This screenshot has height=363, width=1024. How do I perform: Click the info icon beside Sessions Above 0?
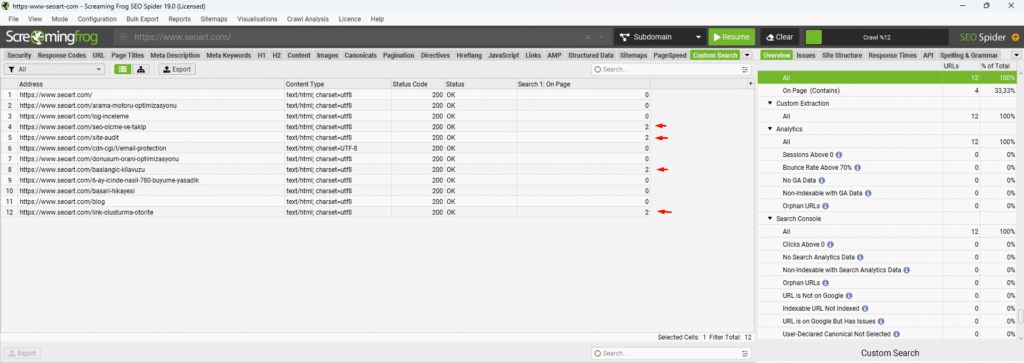pos(839,155)
